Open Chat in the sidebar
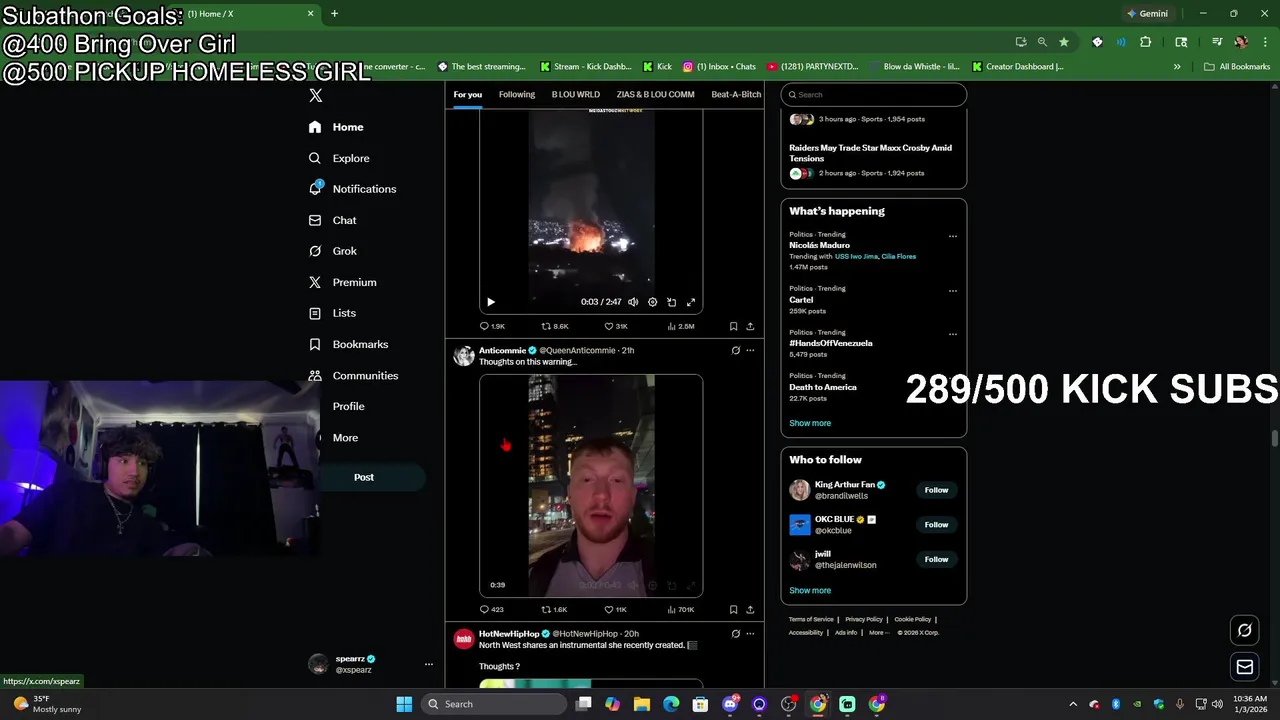The width and height of the screenshot is (1280, 720). [x=332, y=220]
